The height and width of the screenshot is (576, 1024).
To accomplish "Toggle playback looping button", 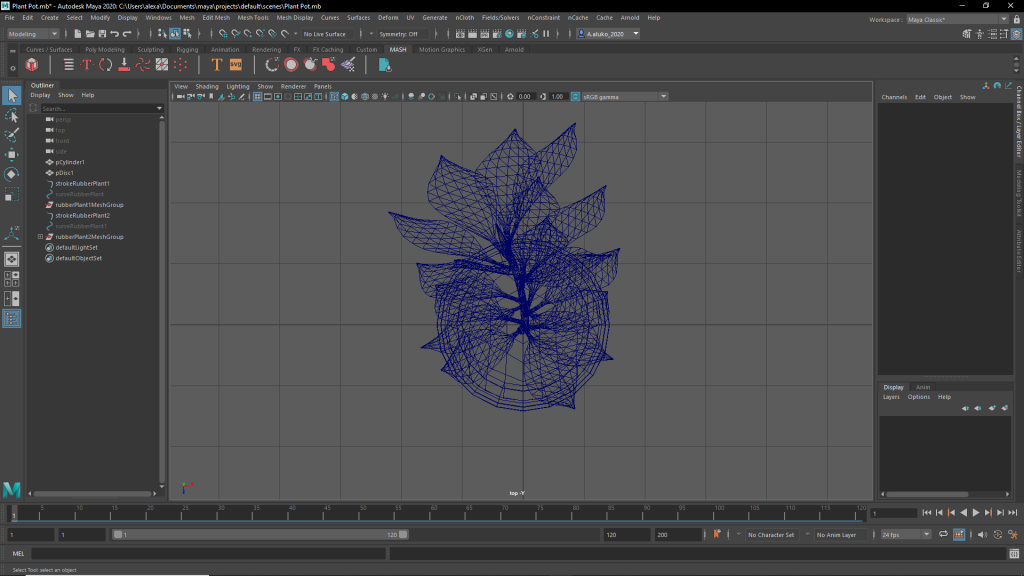I will pos(942,535).
